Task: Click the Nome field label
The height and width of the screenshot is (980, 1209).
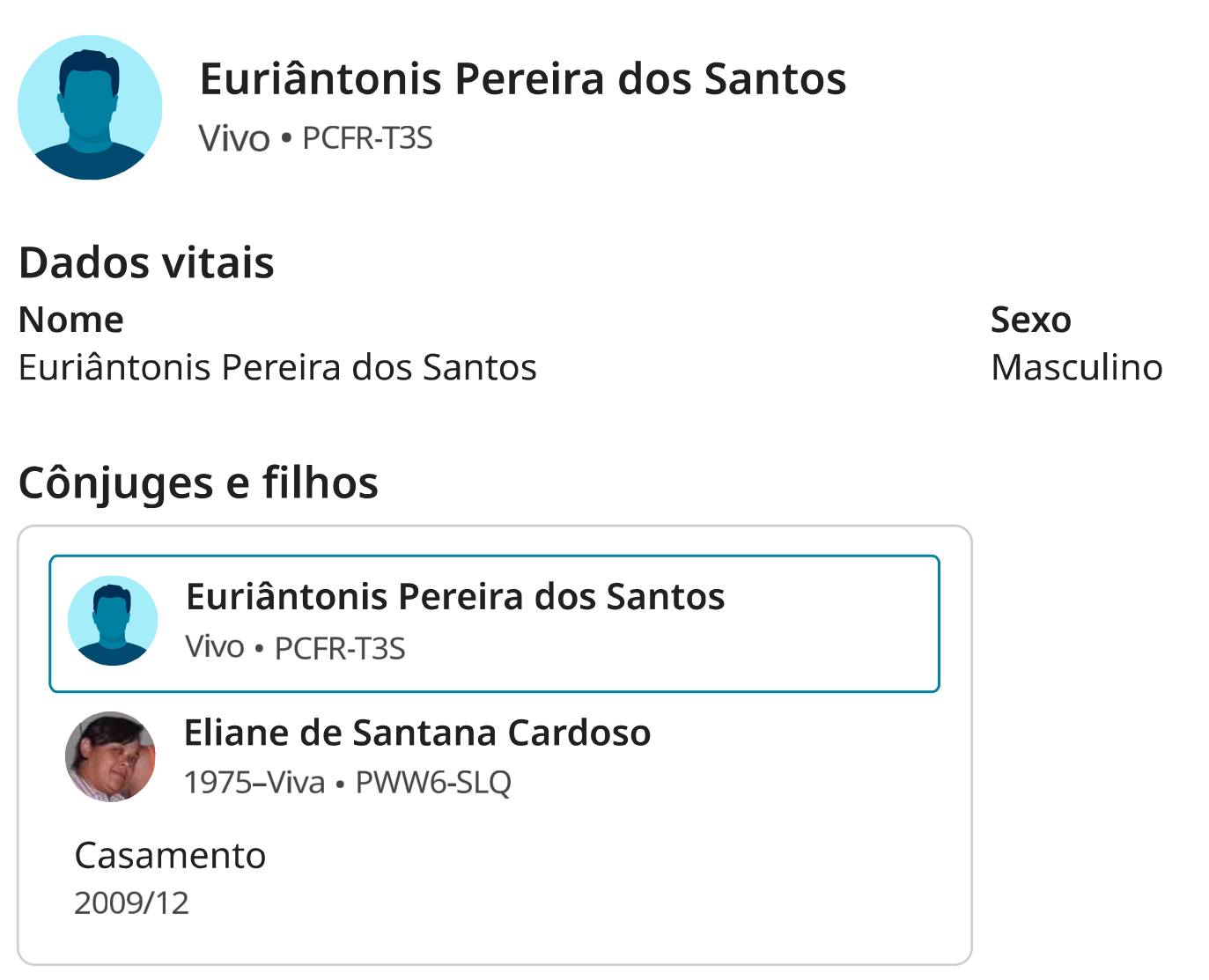Action: coord(71,320)
